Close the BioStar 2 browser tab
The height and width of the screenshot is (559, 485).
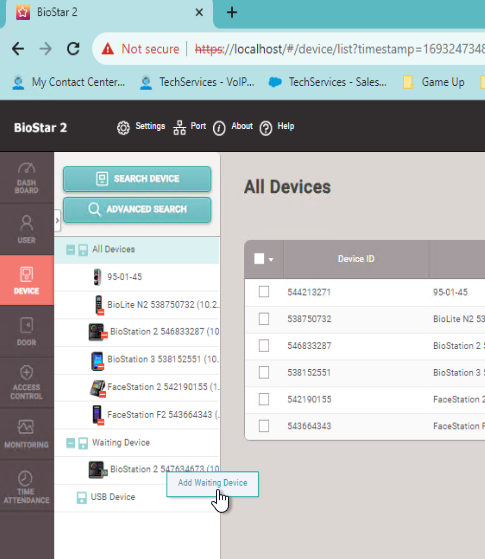(199, 12)
